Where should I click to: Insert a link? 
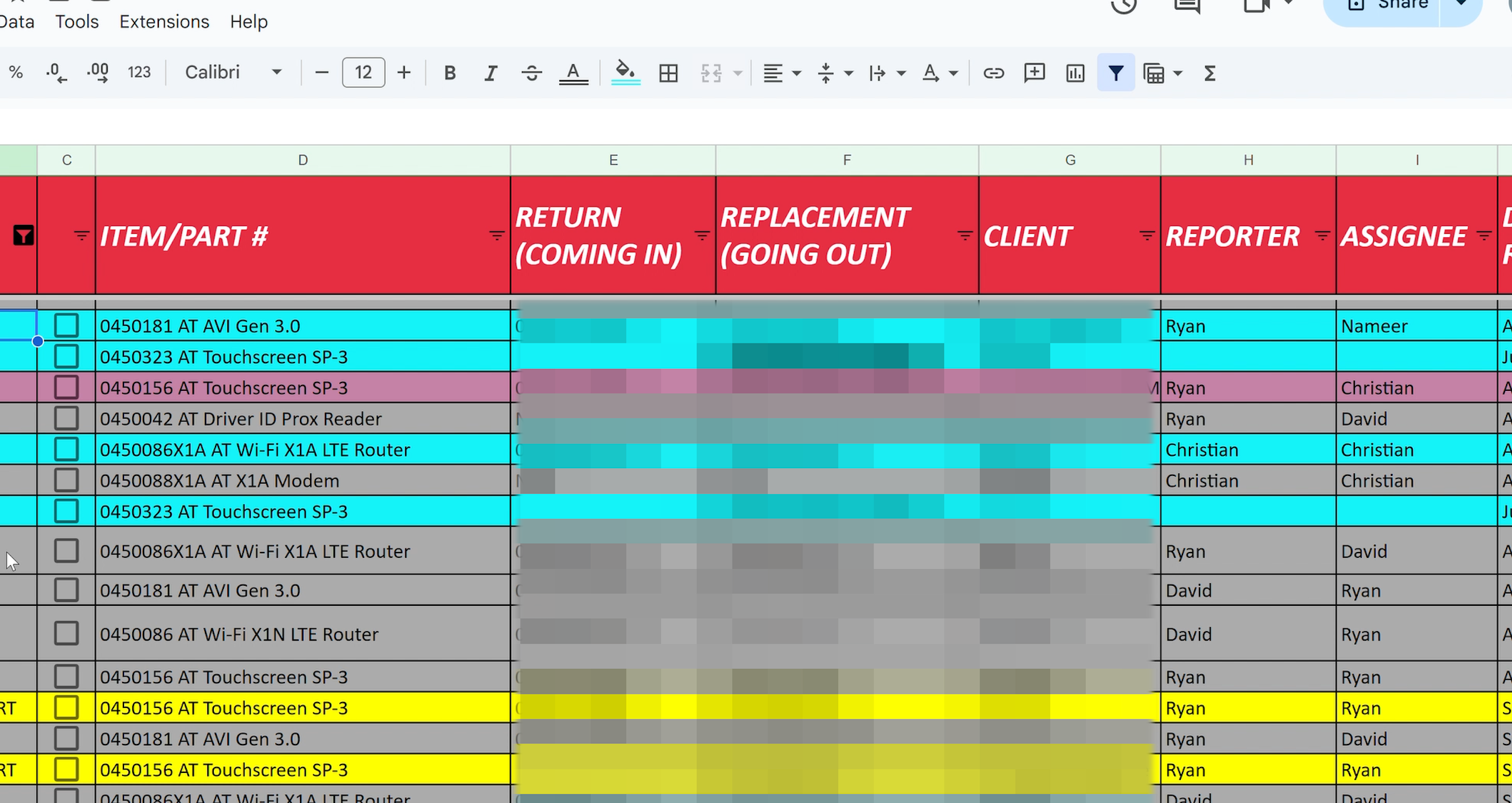(993, 73)
